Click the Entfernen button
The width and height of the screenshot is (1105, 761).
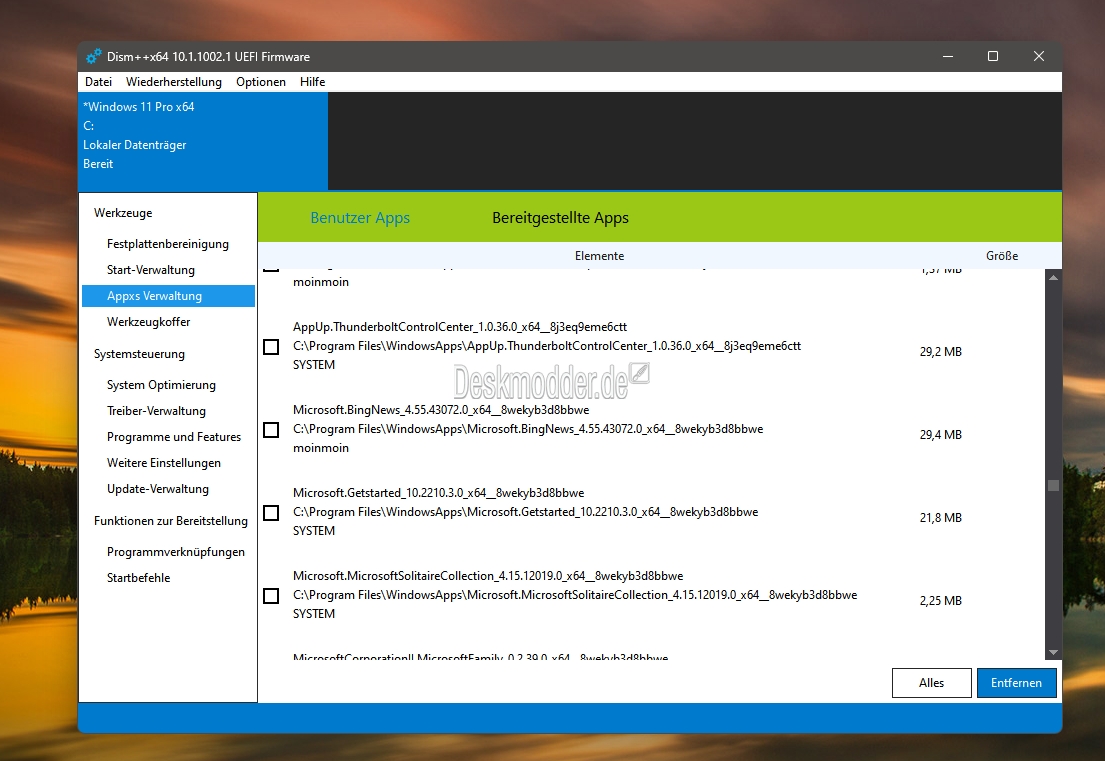point(1016,683)
